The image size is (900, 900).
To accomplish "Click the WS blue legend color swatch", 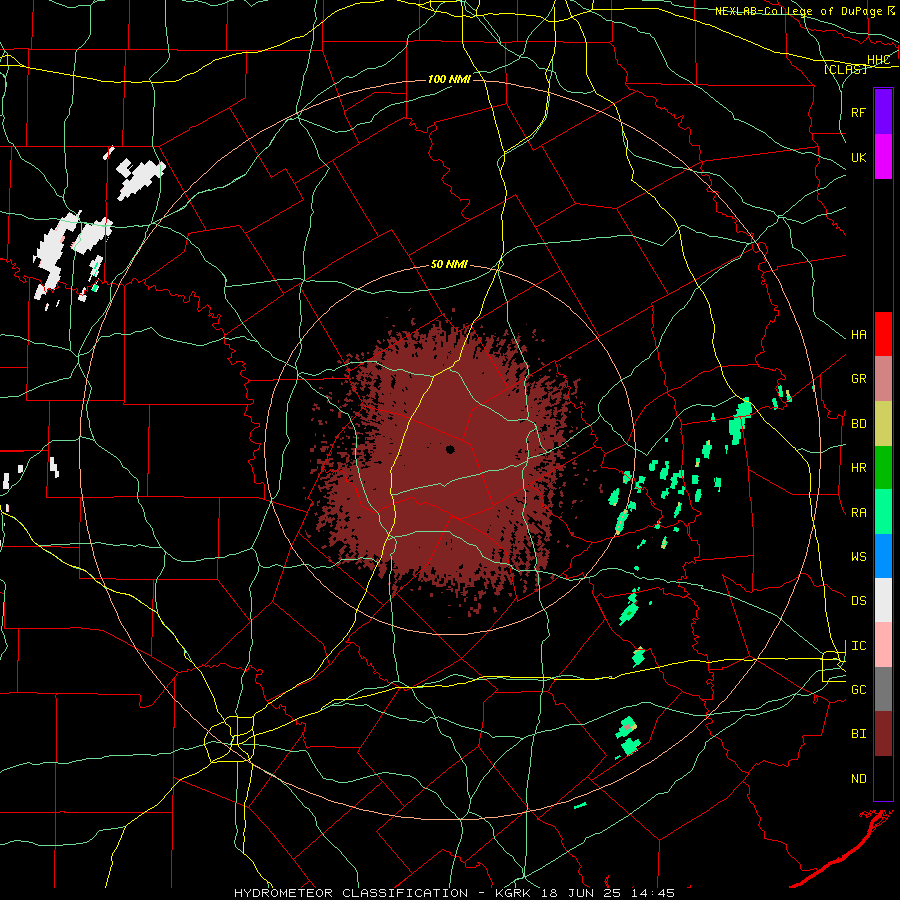I will (883, 556).
